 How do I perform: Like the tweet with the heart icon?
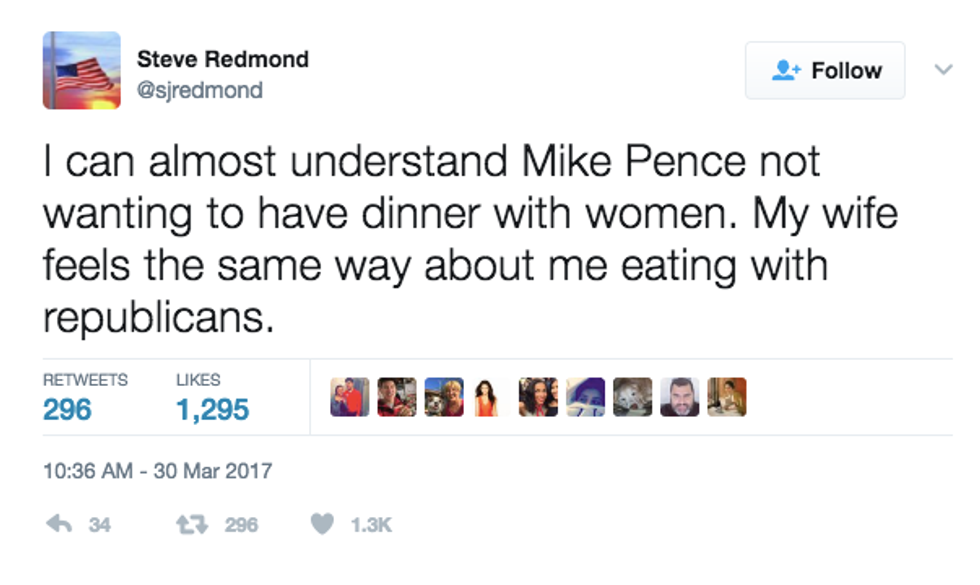point(321,524)
